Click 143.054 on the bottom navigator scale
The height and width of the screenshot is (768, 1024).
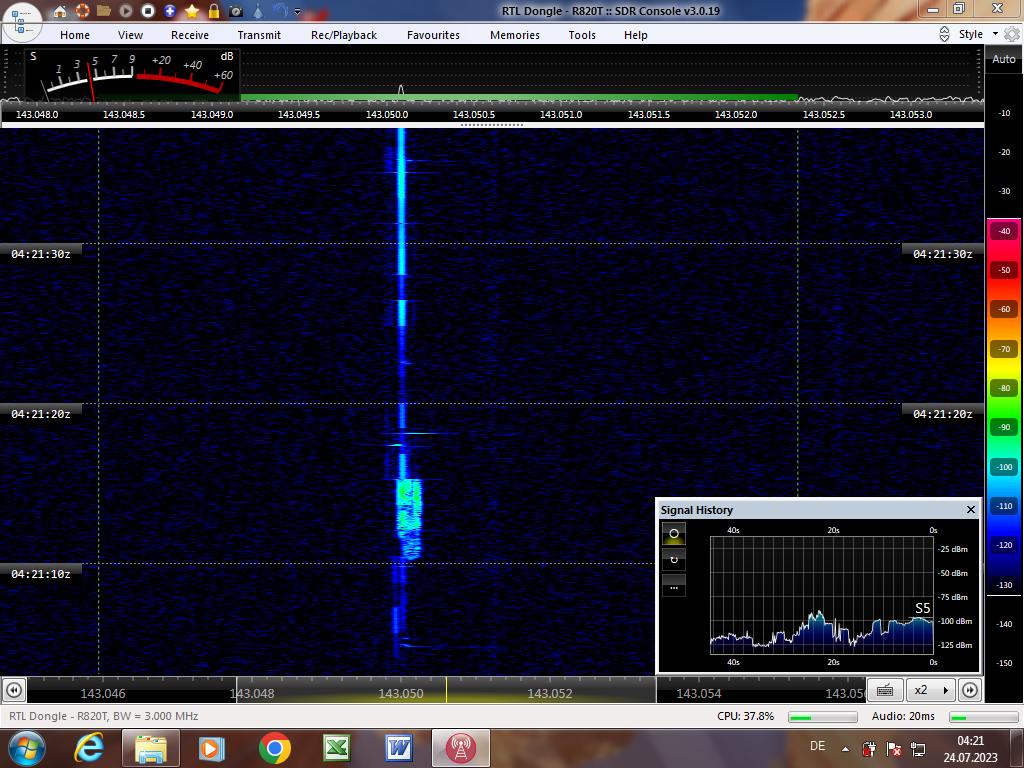click(699, 694)
